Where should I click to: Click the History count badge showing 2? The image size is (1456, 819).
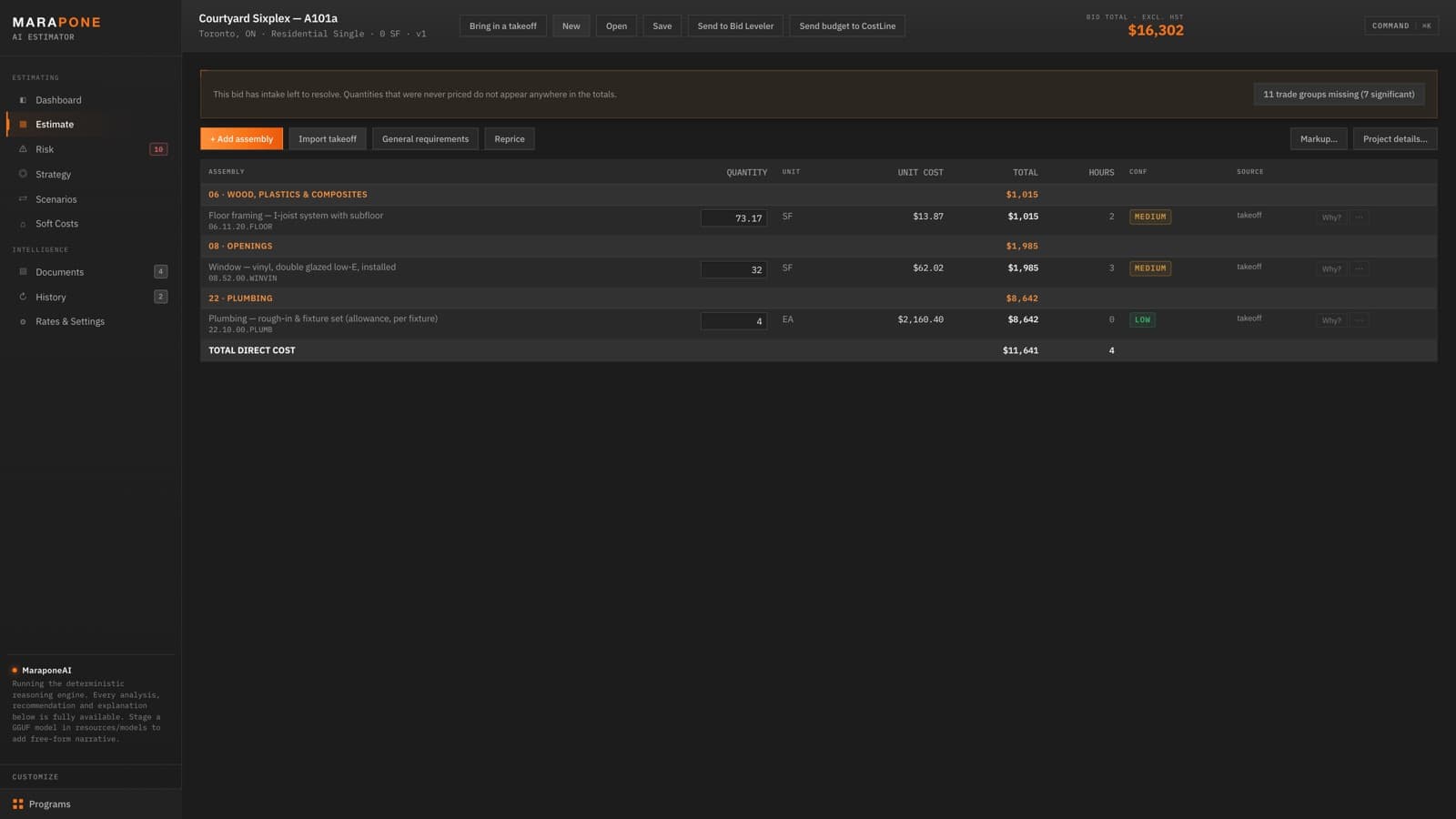tap(160, 296)
